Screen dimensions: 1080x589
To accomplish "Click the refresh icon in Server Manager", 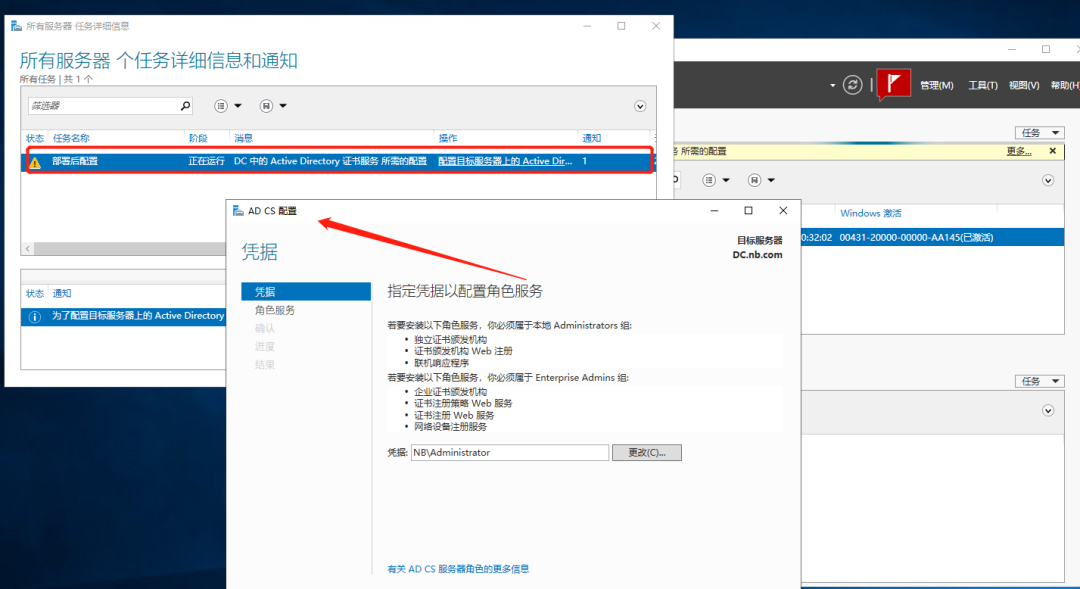I will [853, 85].
